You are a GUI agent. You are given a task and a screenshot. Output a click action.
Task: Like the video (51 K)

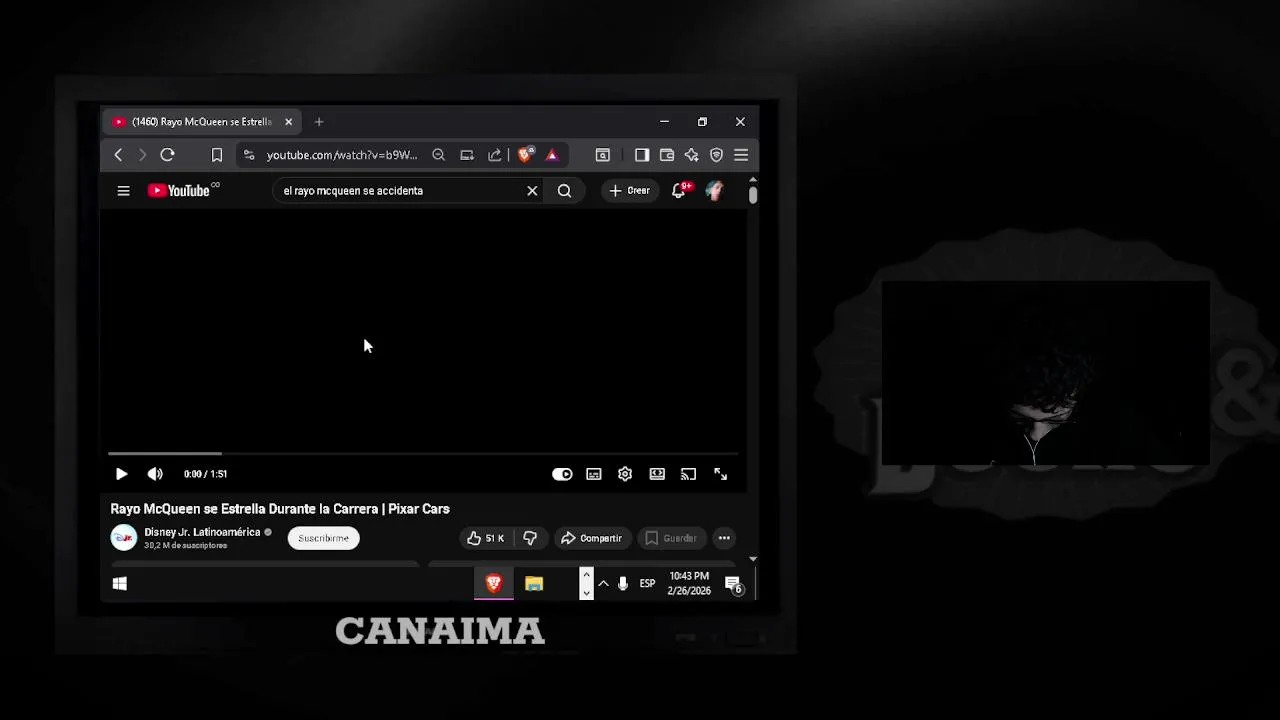(x=486, y=538)
